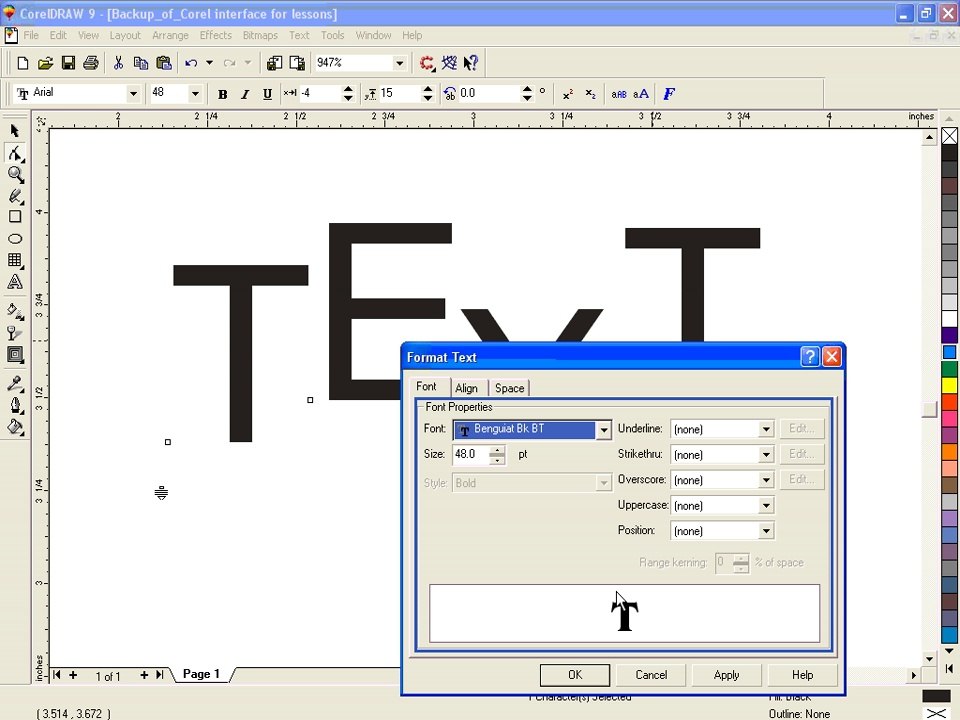
Task: Open the Strikethru dropdown
Action: coord(766,454)
